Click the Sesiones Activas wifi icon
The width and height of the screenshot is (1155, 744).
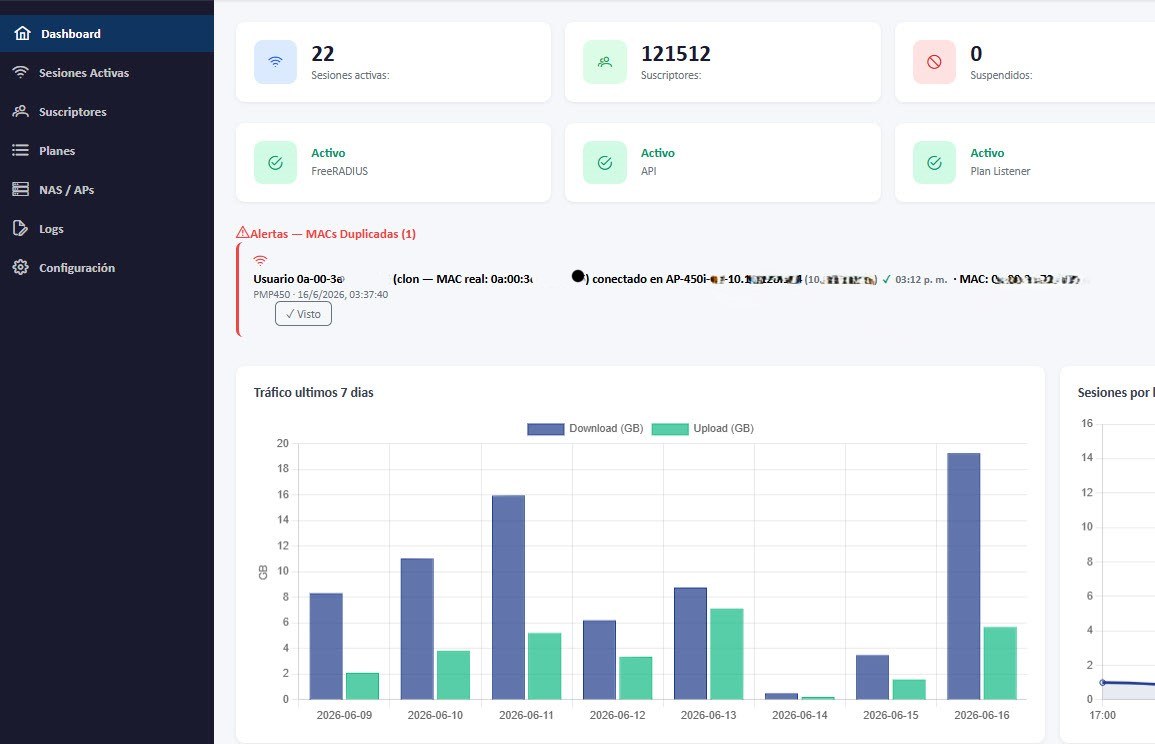click(x=21, y=72)
